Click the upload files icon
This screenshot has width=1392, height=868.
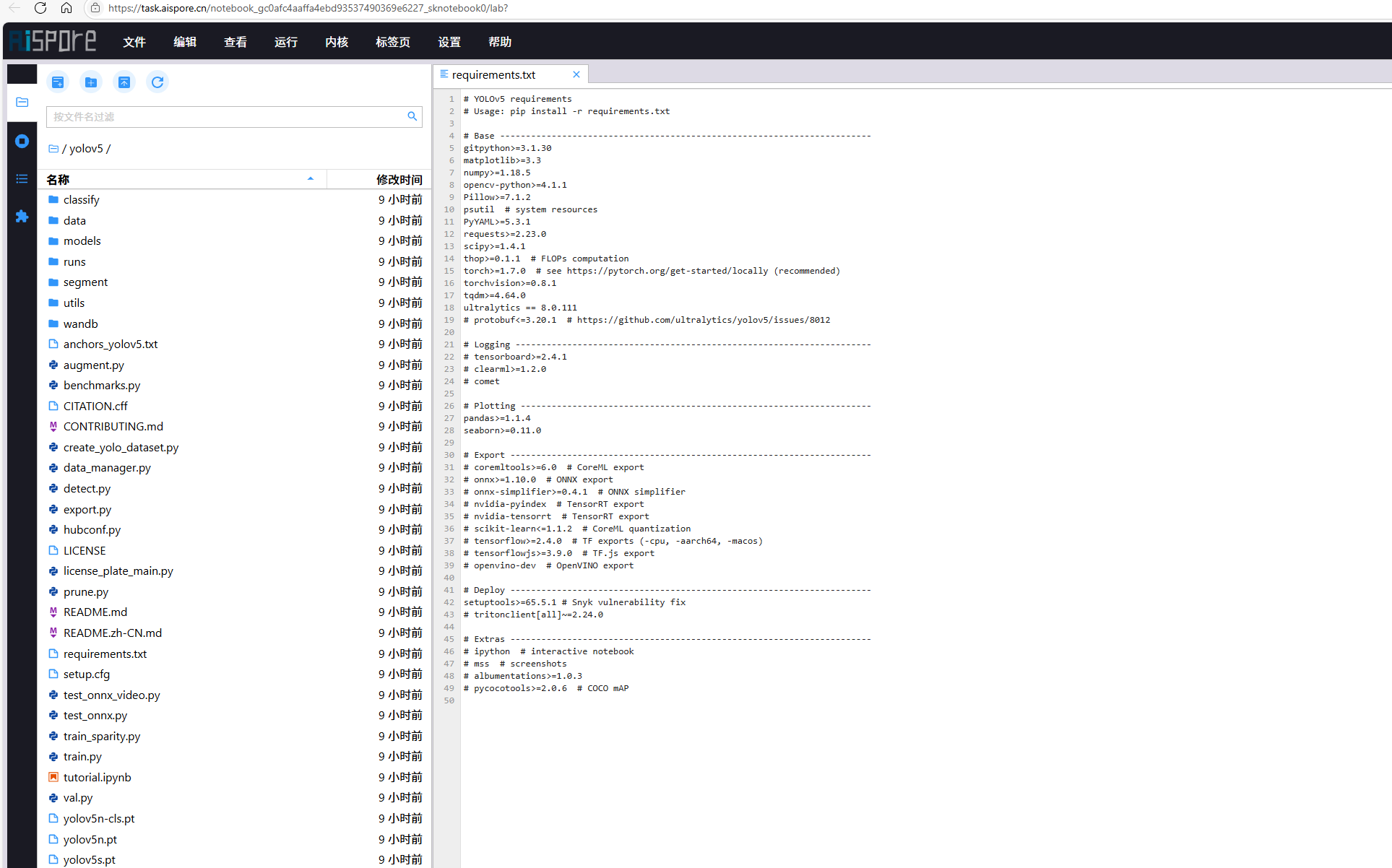point(124,82)
